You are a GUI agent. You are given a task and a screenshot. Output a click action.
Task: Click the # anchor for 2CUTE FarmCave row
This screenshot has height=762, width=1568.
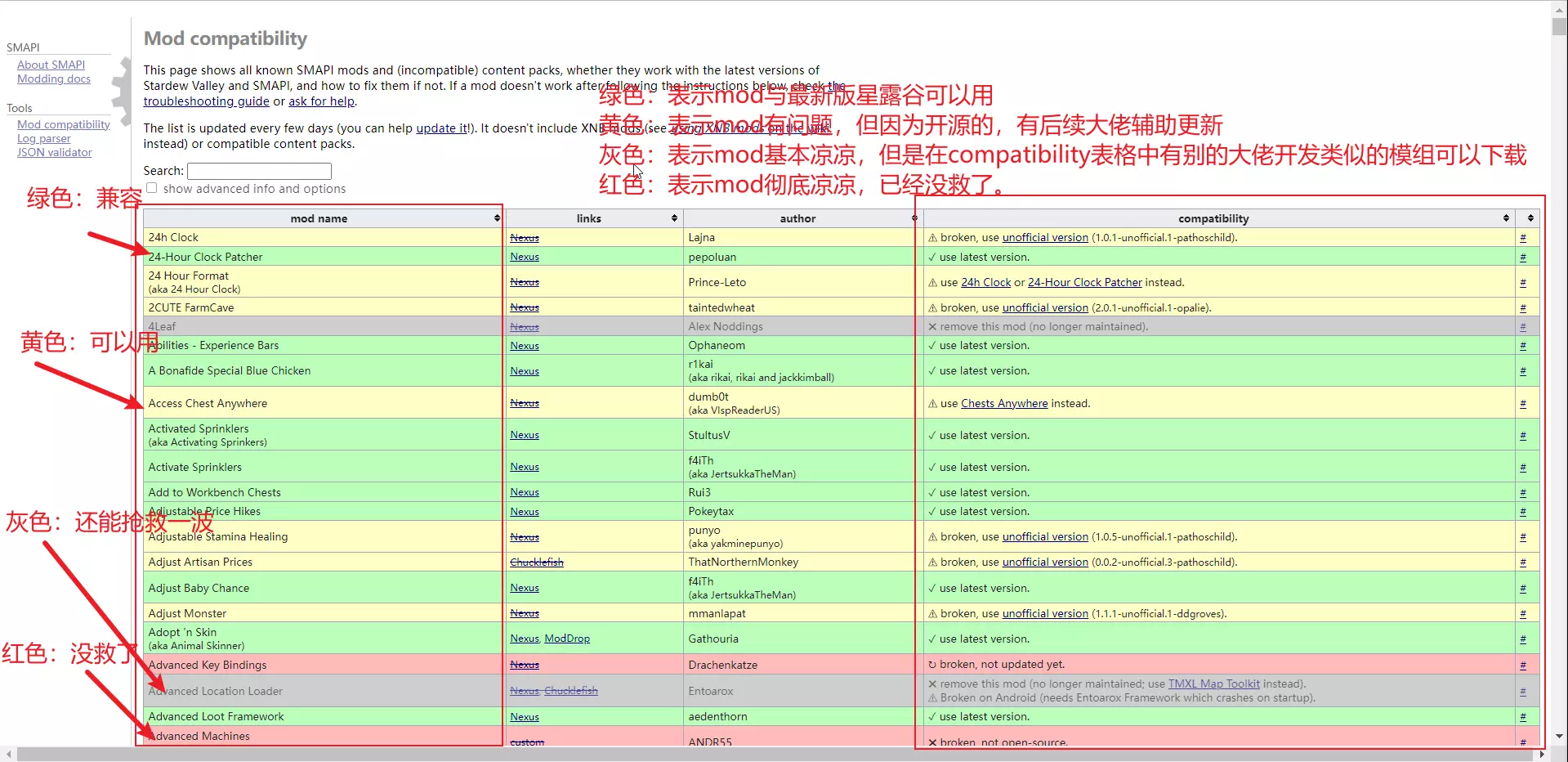click(x=1523, y=308)
